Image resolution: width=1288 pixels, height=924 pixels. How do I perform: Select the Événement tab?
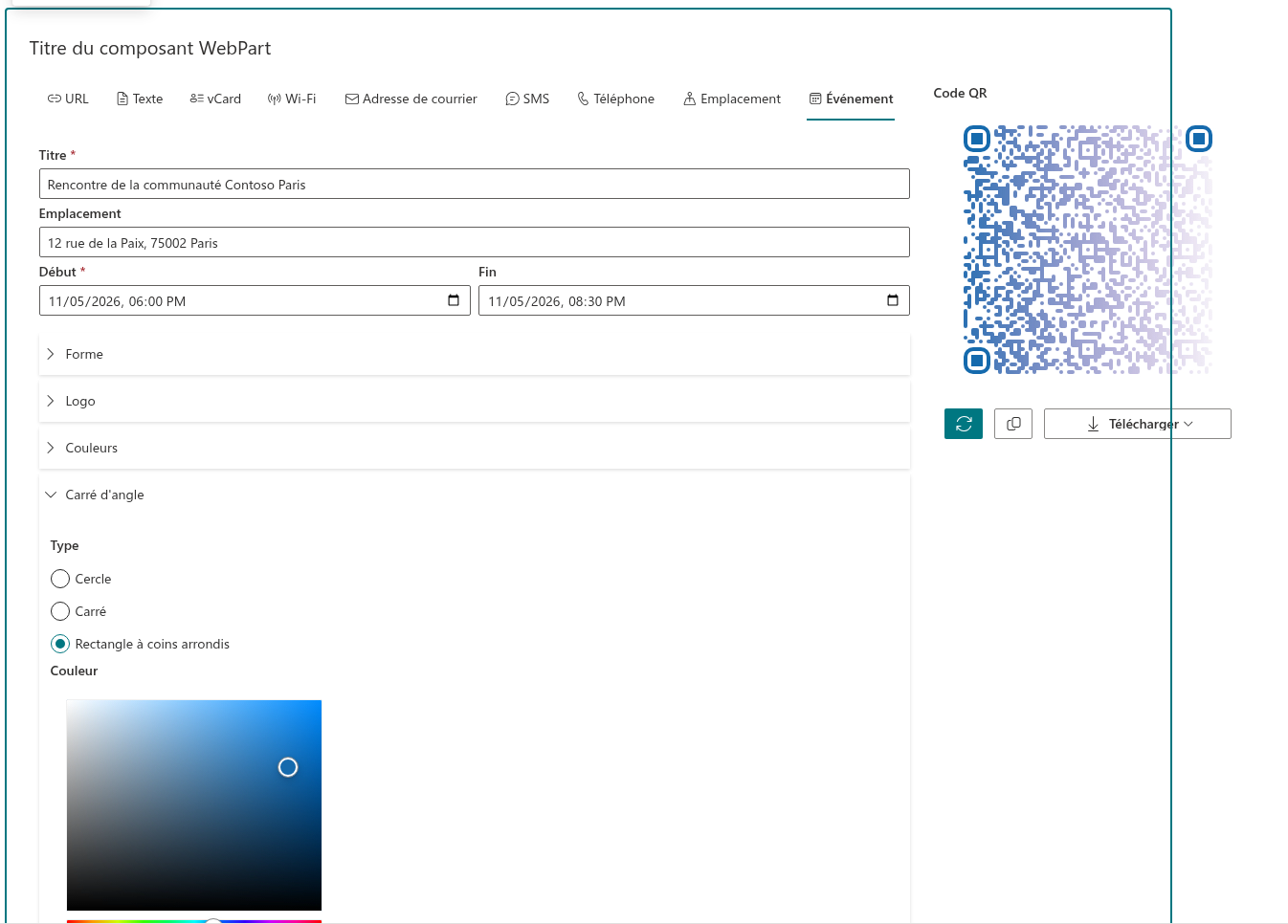pos(851,99)
